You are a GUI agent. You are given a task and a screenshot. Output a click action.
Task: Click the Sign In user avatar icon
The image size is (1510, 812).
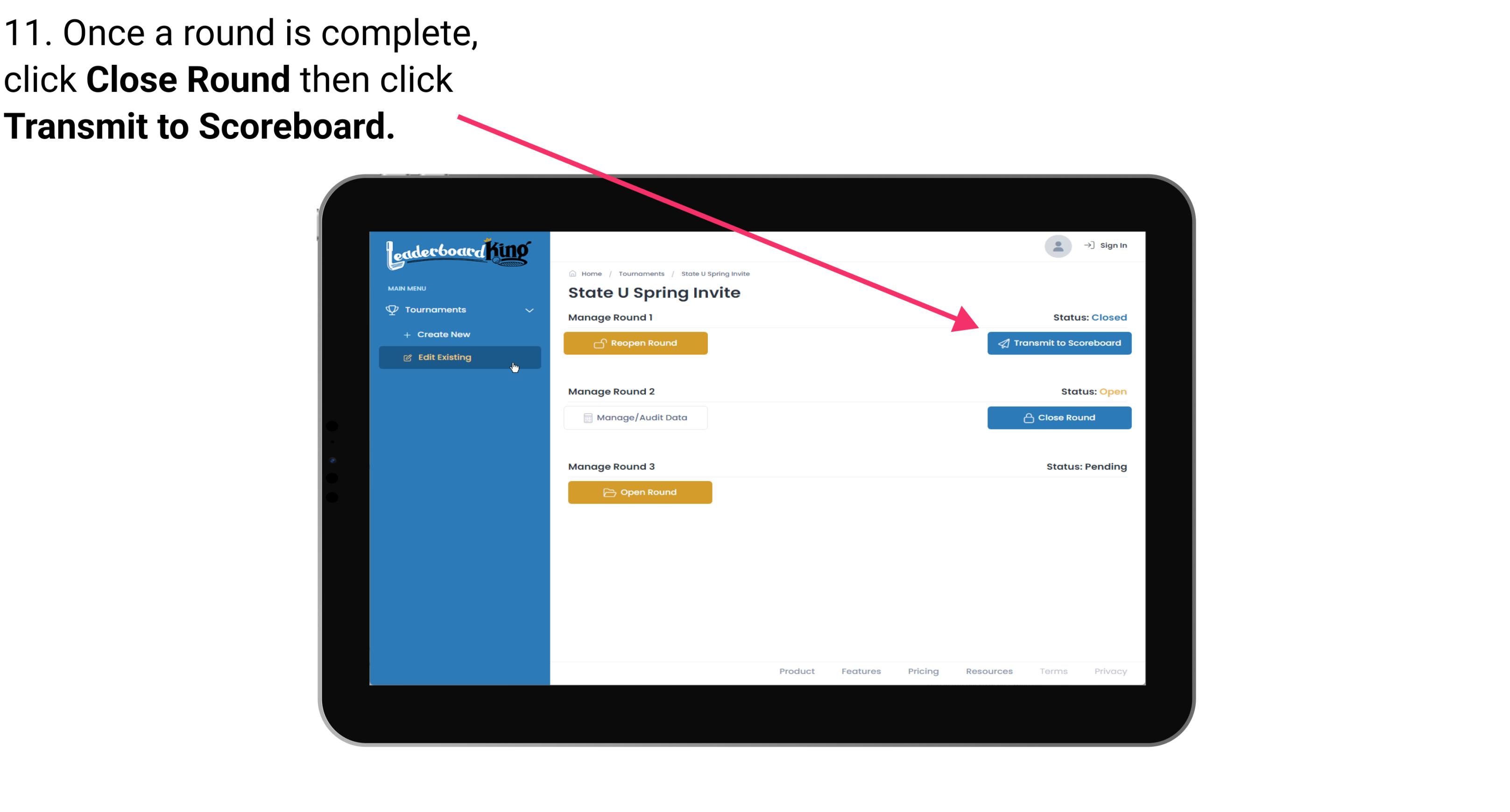tap(1057, 247)
